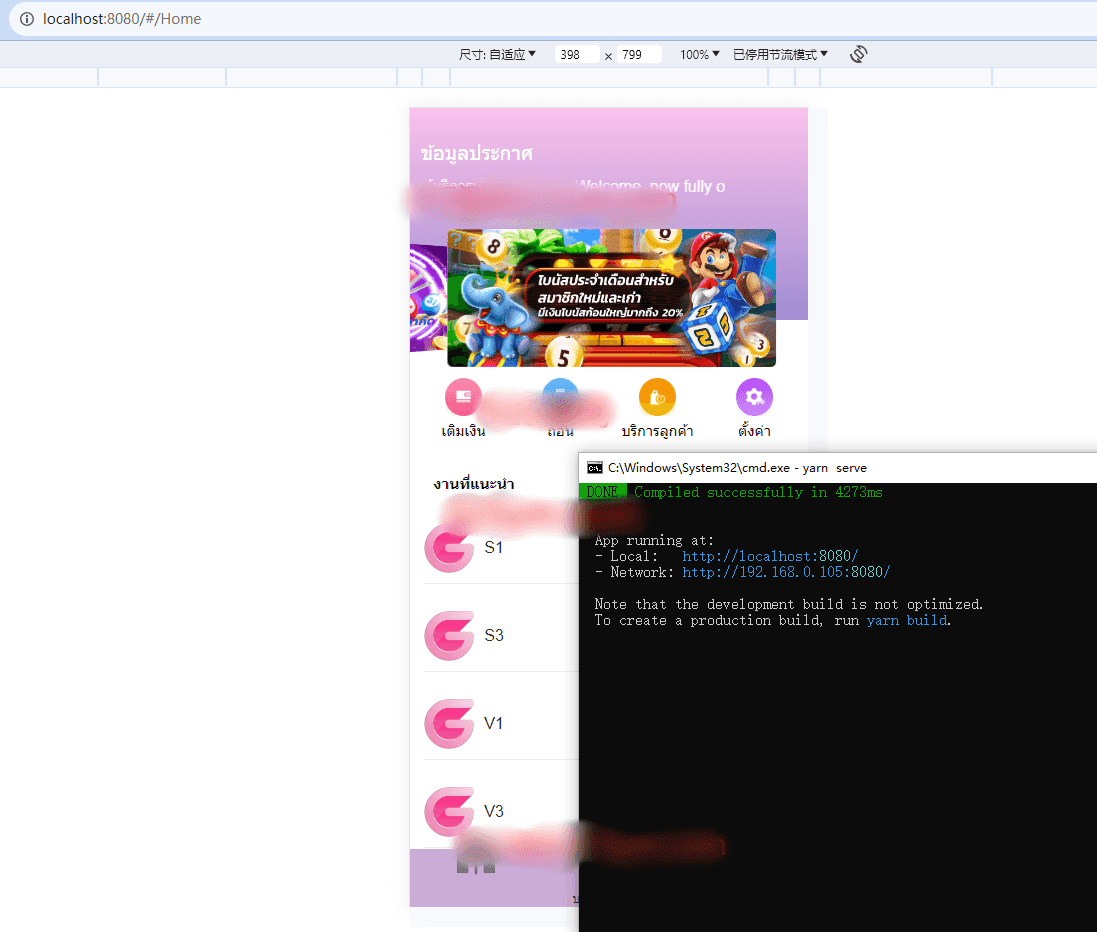This screenshot has height=932, width=1097.
Task: Open the purple settings gear icon
Action: [754, 397]
